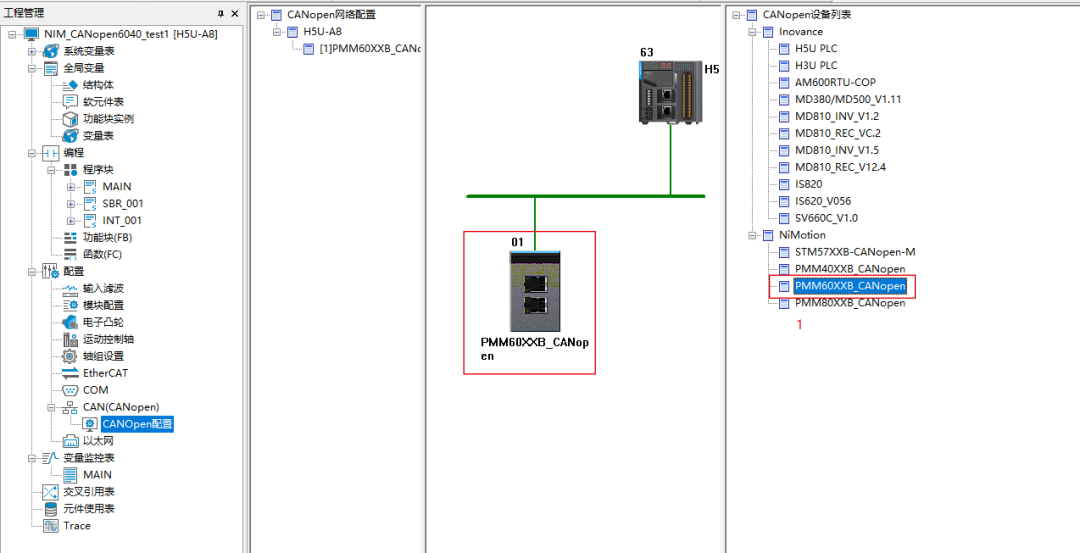Expand the INT_001 node
The image size is (1080, 553).
click(71, 220)
